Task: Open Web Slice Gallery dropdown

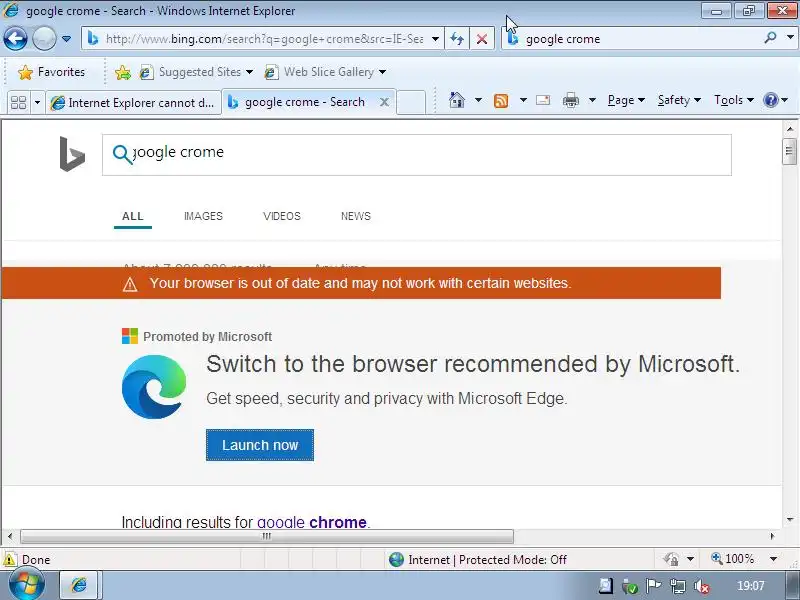Action: coord(325,72)
